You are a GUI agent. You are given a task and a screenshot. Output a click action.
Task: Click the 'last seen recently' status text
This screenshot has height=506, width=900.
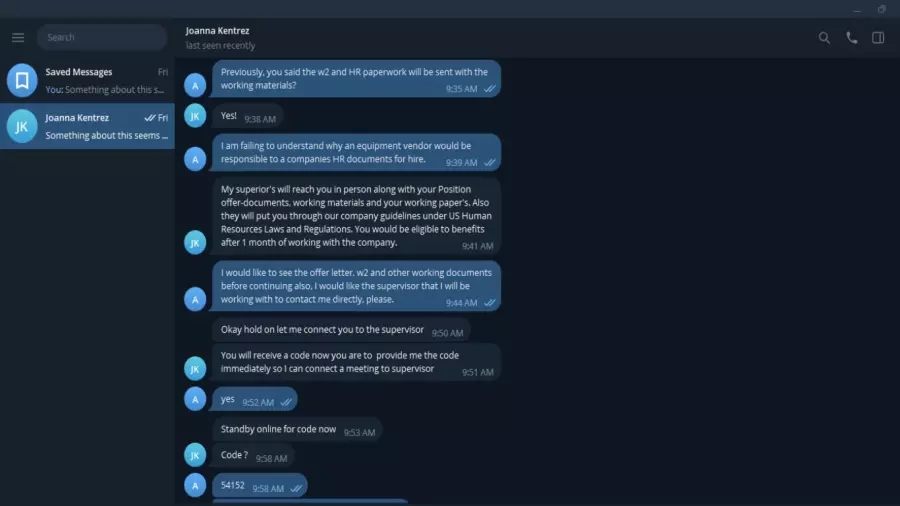(x=220, y=45)
